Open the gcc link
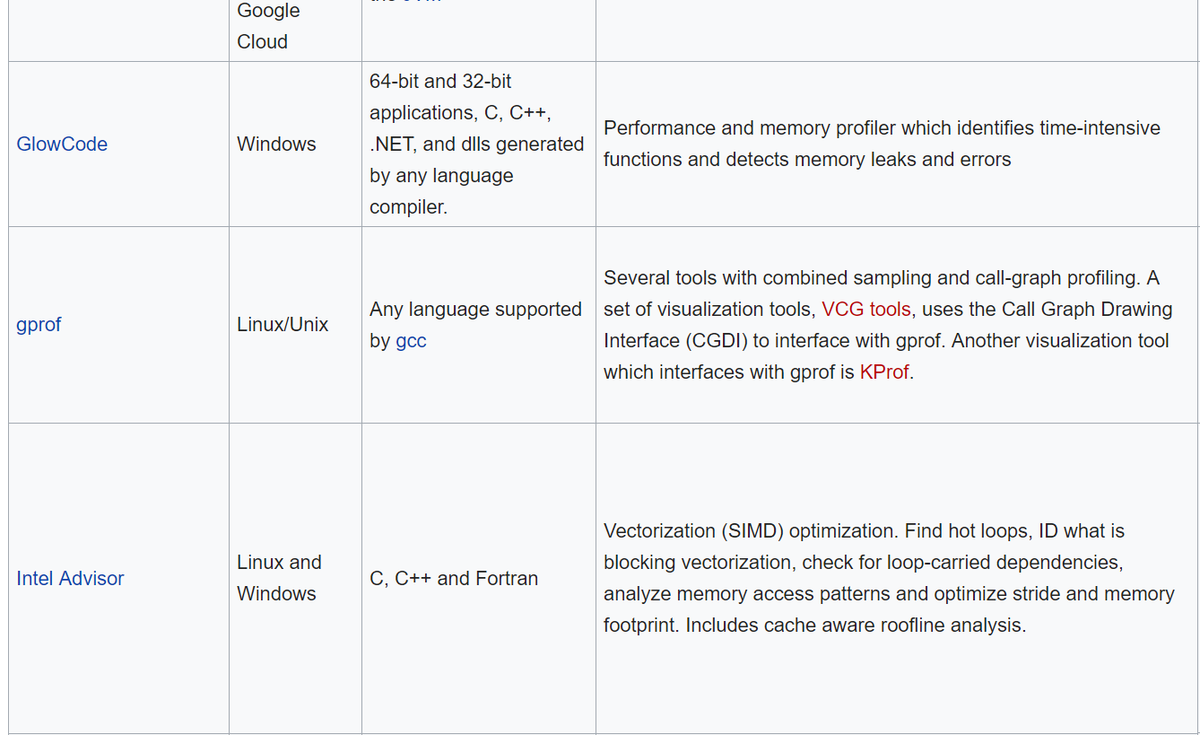The image size is (1200, 735). pyautogui.click(x=411, y=341)
